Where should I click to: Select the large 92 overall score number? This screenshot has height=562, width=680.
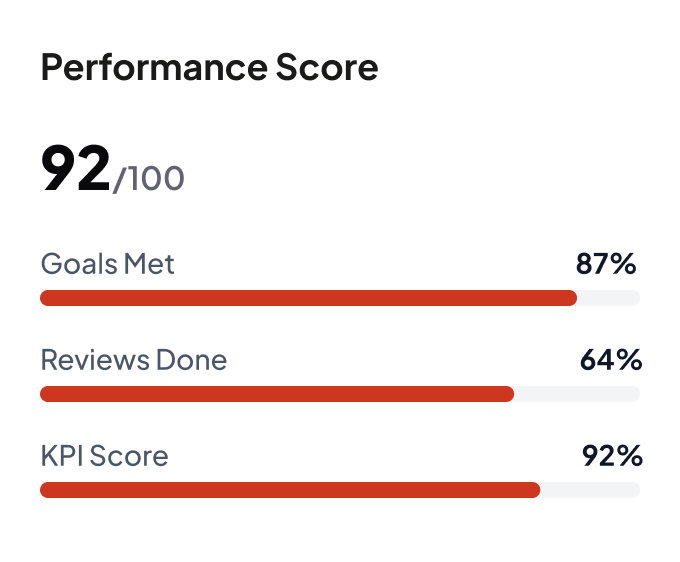tap(75, 170)
